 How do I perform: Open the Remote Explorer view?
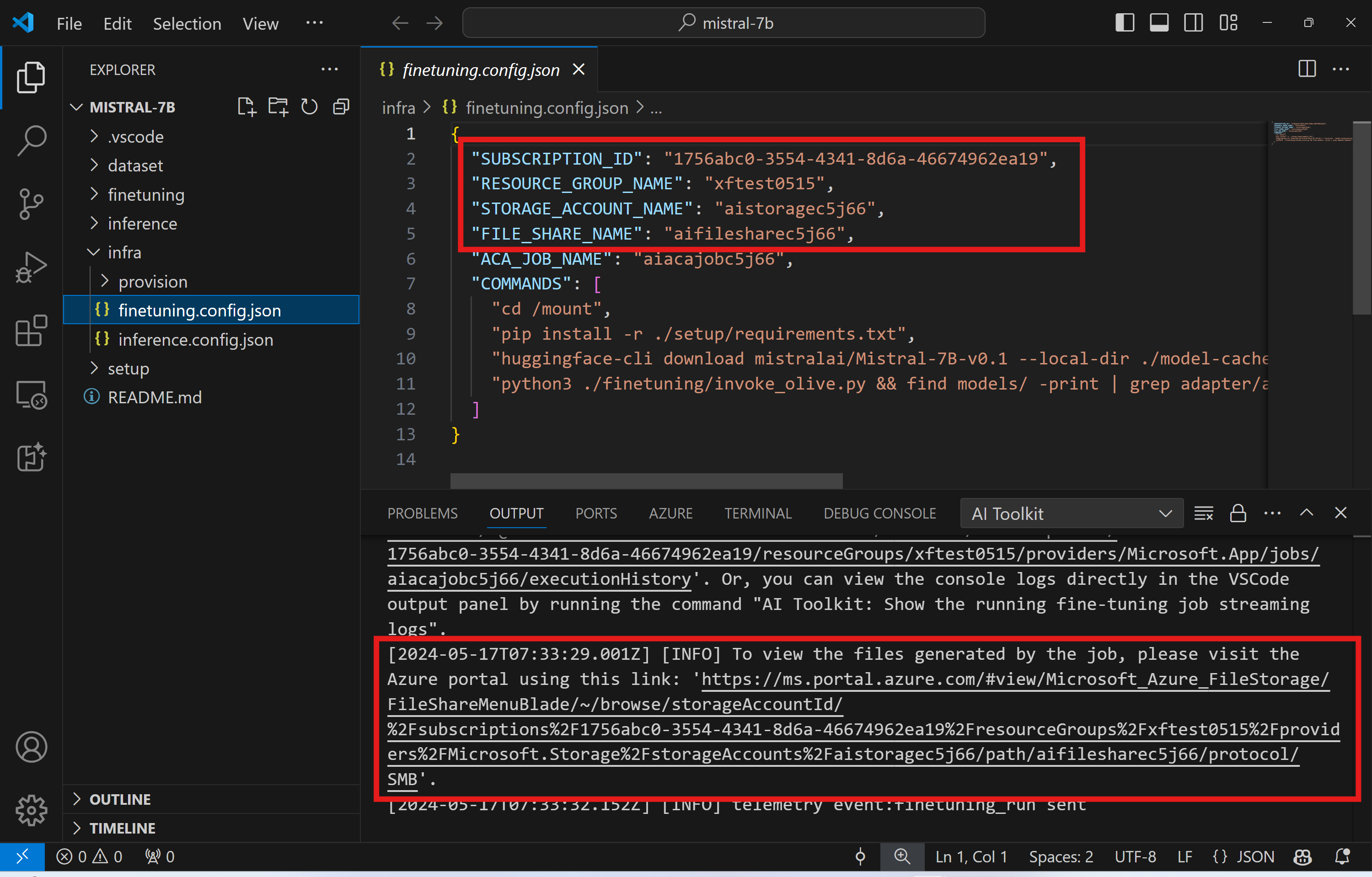(x=31, y=395)
